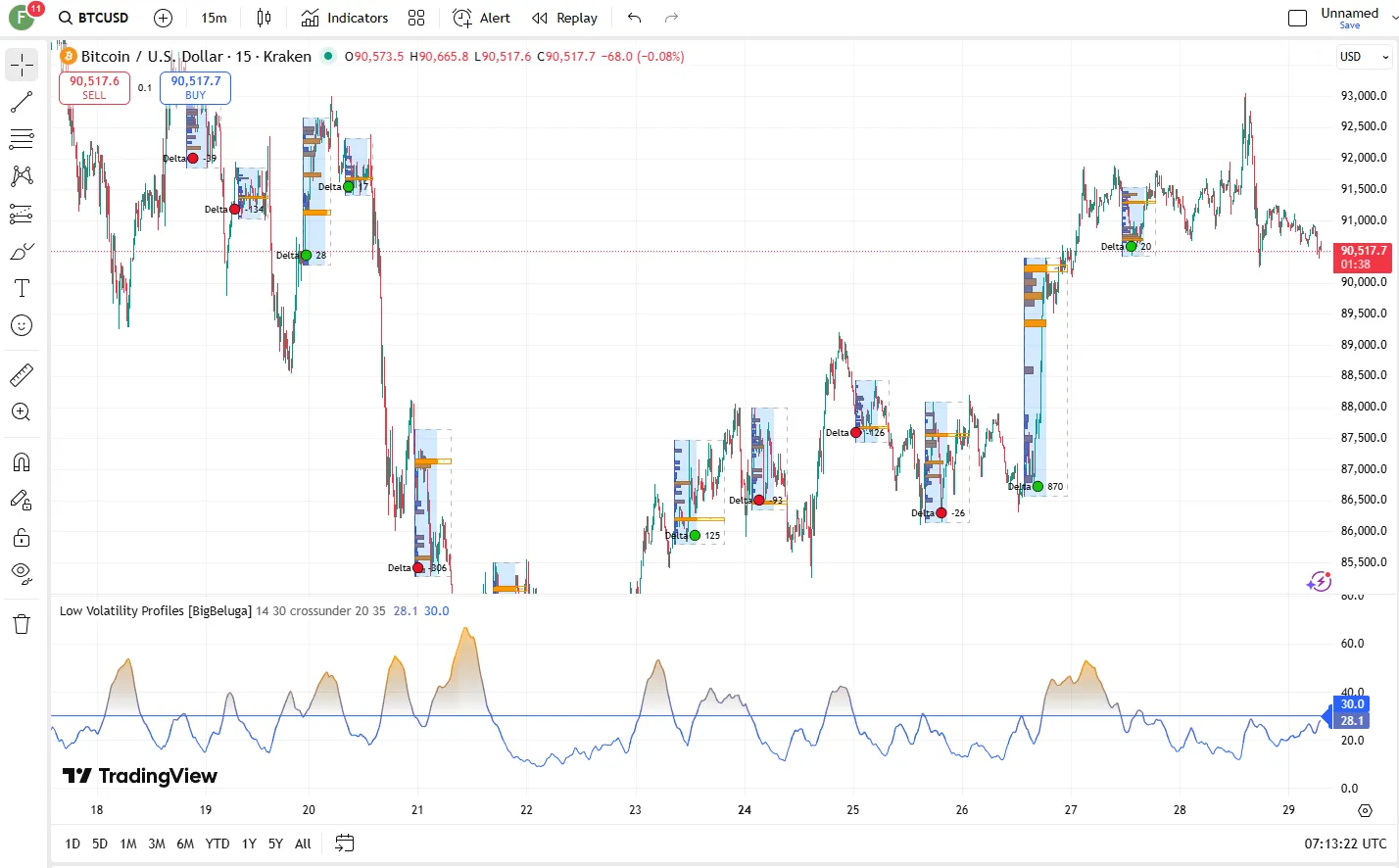Open the lightning bolt quick action icon
The width and height of the screenshot is (1399, 868).
pos(1319,582)
